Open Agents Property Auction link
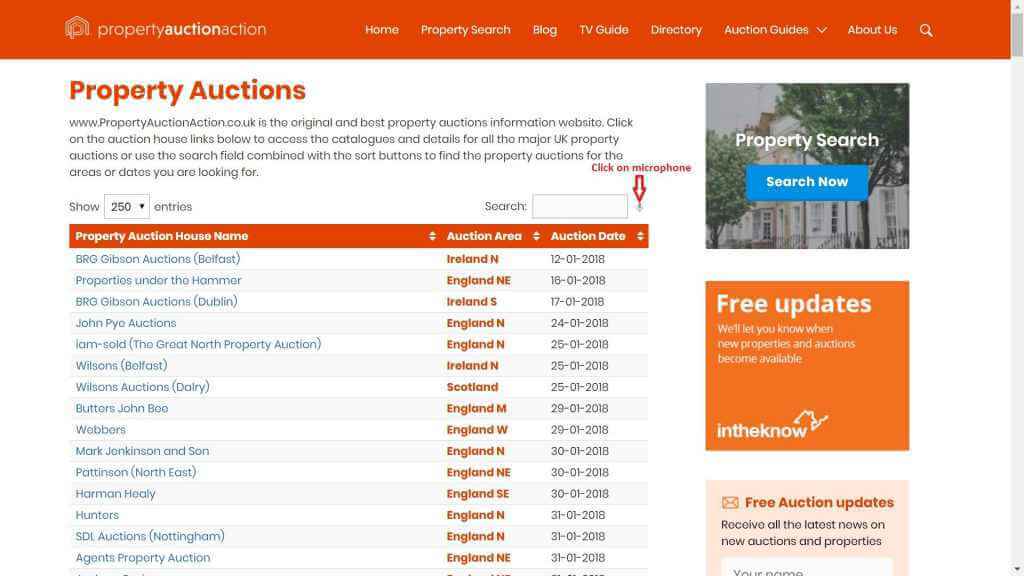The width and height of the screenshot is (1024, 576). point(142,558)
